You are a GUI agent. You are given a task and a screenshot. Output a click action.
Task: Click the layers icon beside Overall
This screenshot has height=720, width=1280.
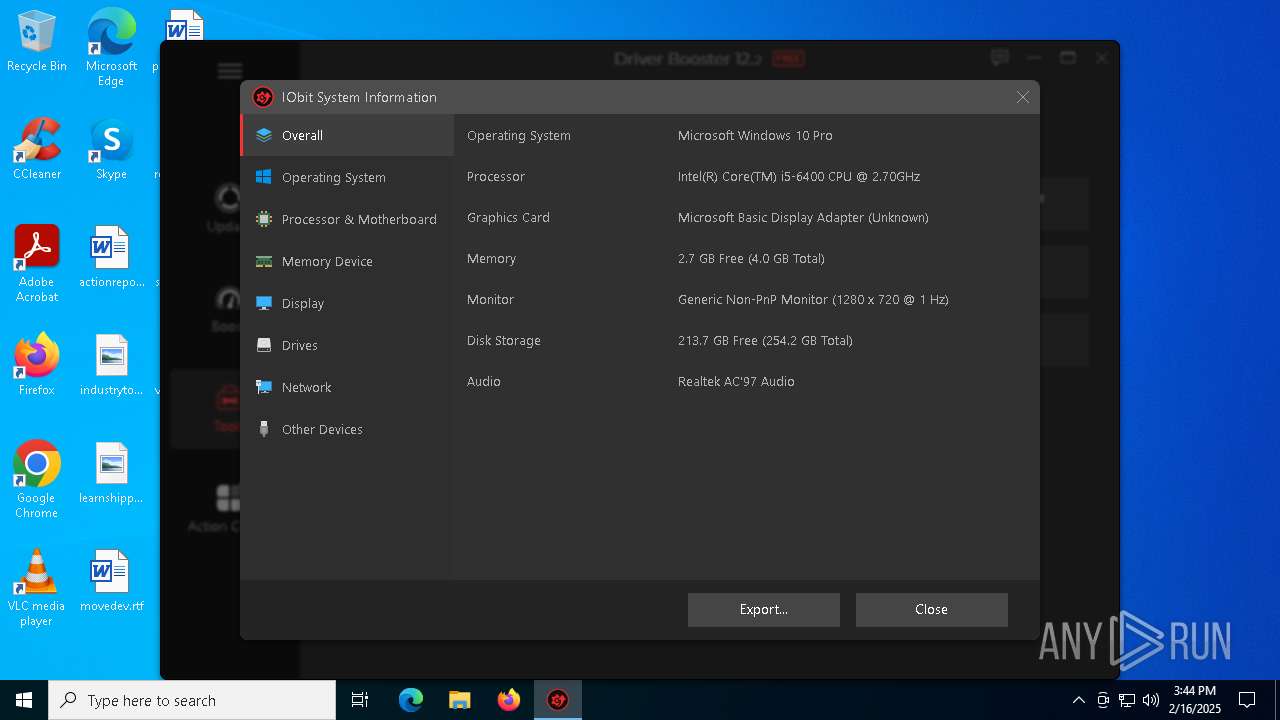(264, 135)
